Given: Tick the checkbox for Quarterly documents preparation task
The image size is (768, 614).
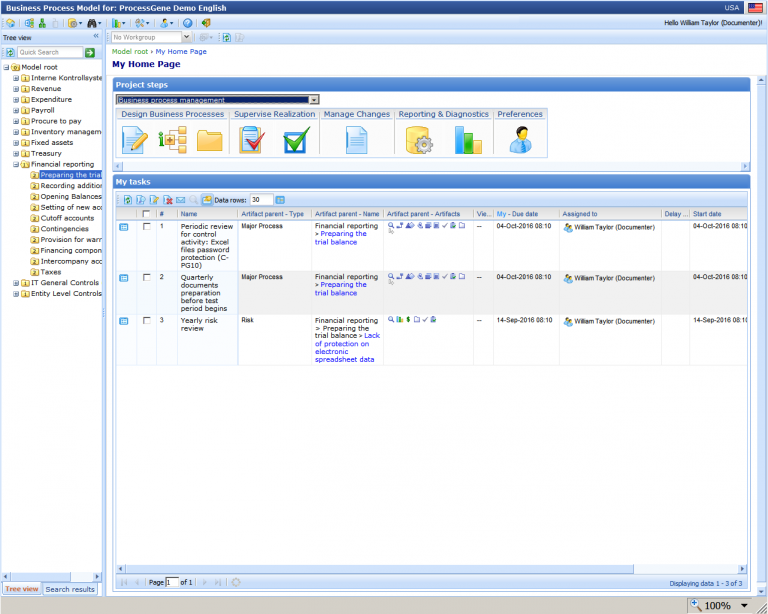Looking at the screenshot, I should (147, 277).
